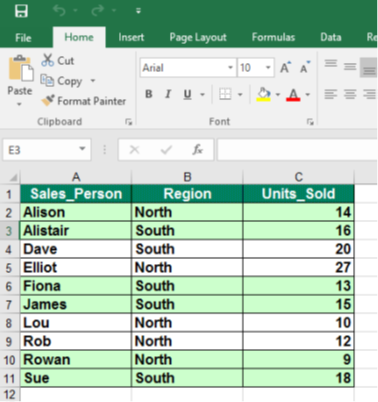Toggle Italic formatting

pos(168,94)
